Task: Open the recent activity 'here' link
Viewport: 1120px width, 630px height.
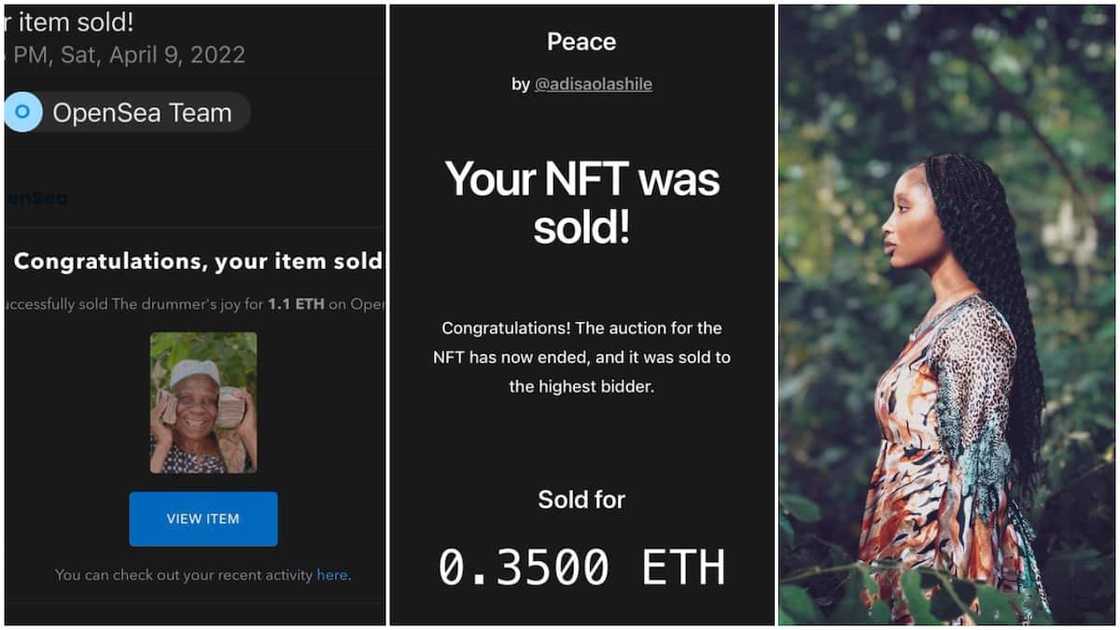Action: point(333,575)
